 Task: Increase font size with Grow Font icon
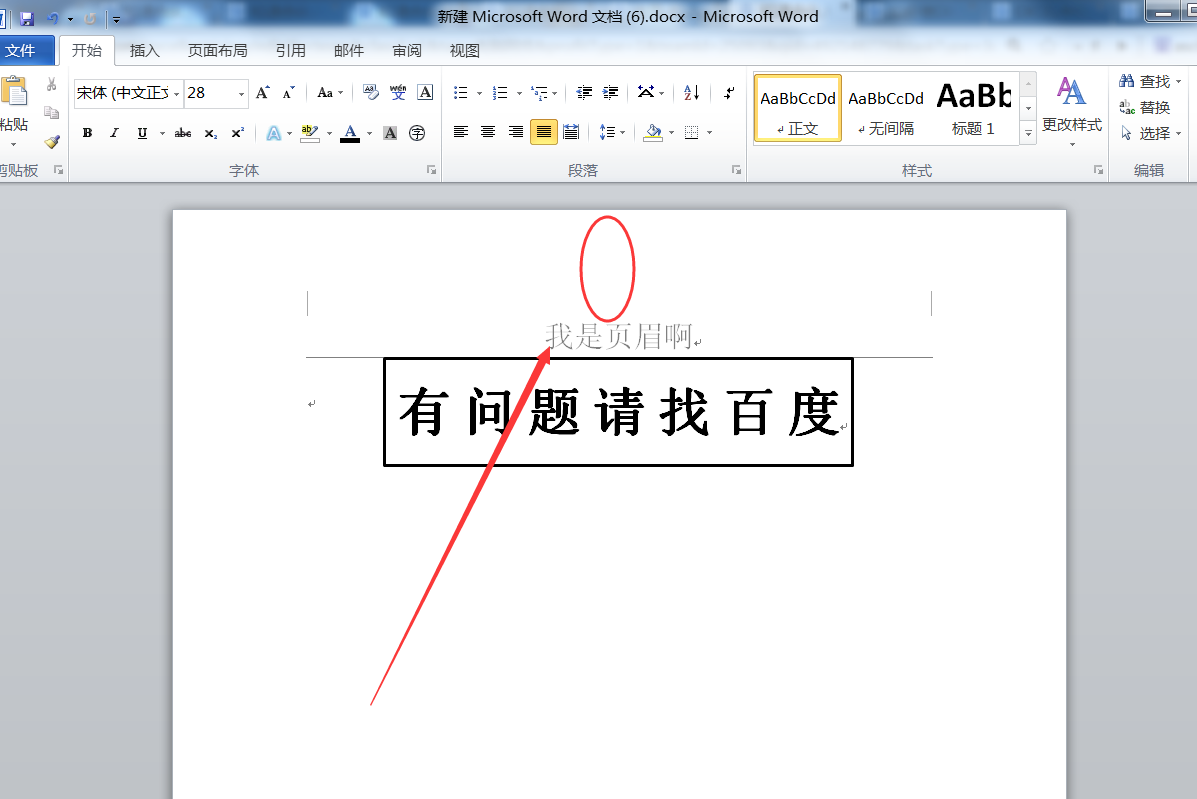pos(263,93)
